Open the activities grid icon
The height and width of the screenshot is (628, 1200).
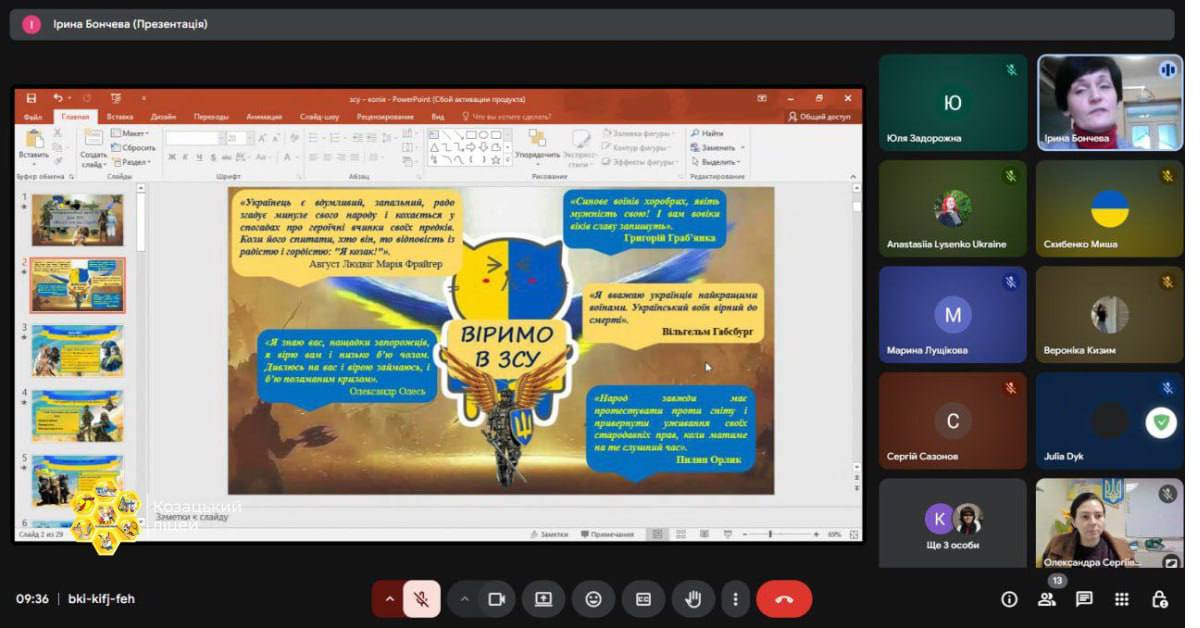coord(1122,599)
